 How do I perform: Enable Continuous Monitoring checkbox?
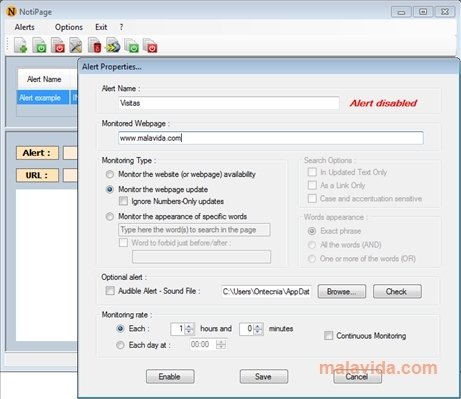(328, 335)
